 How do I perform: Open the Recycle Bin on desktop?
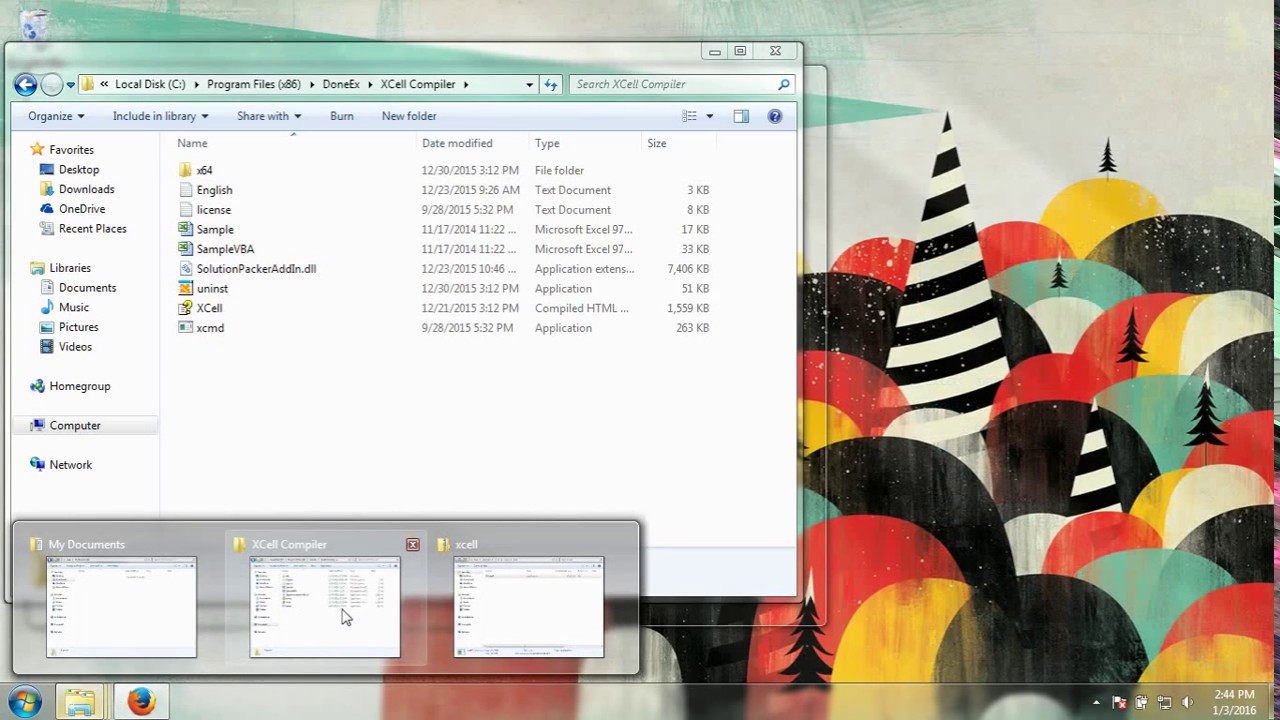click(x=33, y=24)
